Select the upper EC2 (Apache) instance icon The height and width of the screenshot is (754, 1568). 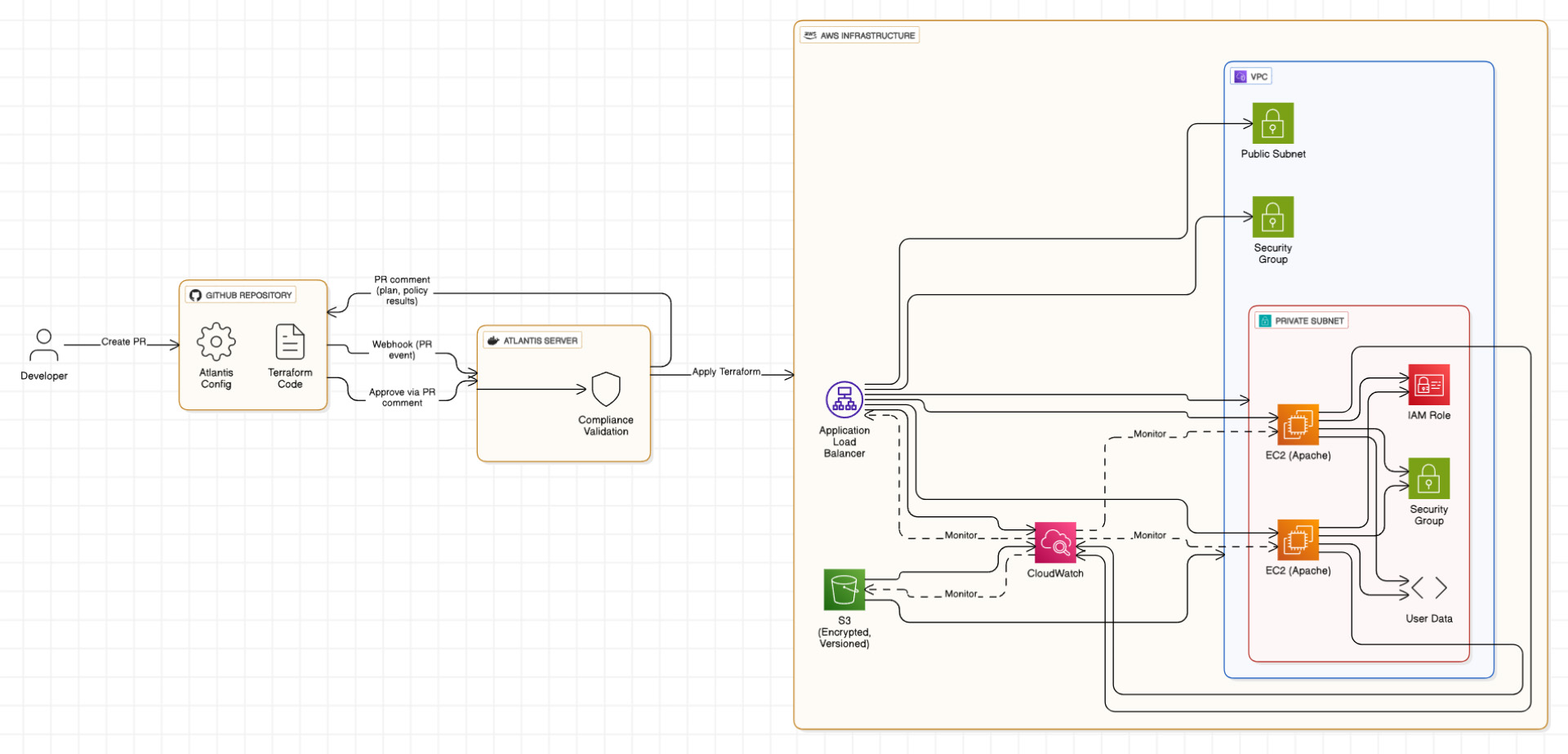[x=1298, y=425]
